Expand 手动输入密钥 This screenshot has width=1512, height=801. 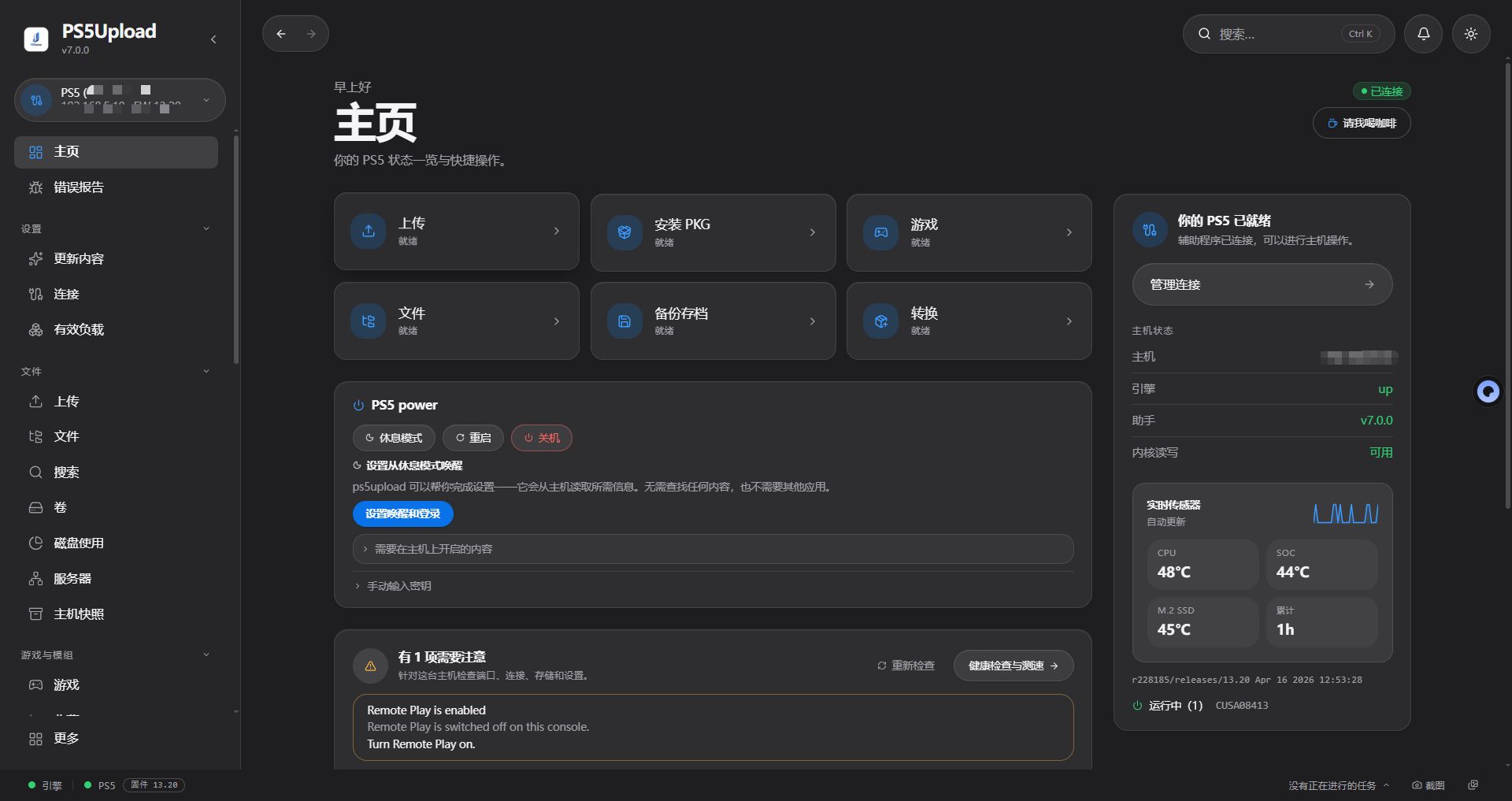(x=392, y=586)
